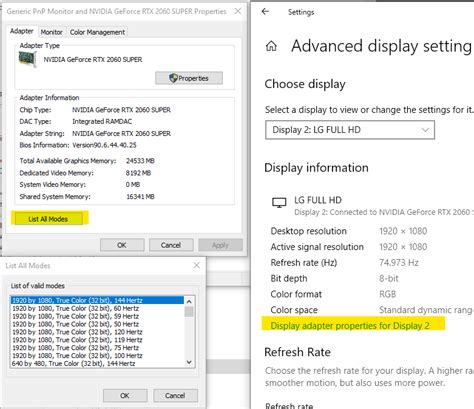Click Cancel in List All Modes dialog
The width and height of the screenshot is (474, 409).
pyautogui.click(x=175, y=396)
